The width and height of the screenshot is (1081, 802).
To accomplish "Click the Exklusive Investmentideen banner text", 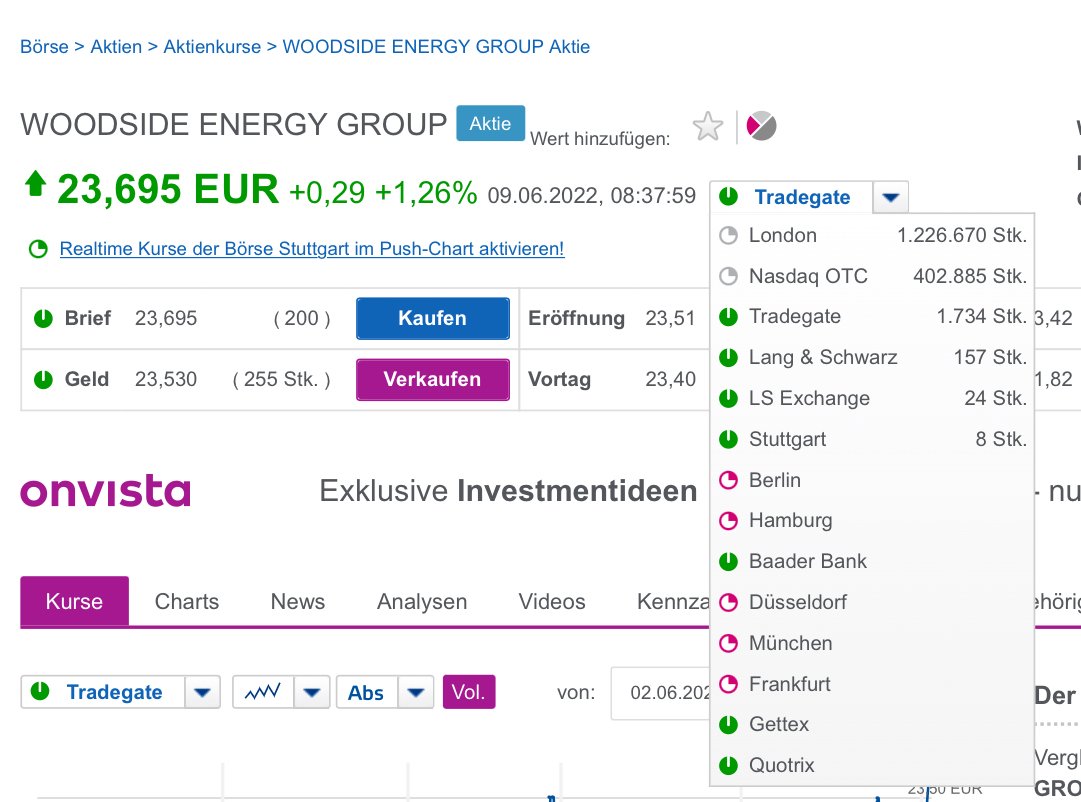I will tap(508, 491).
